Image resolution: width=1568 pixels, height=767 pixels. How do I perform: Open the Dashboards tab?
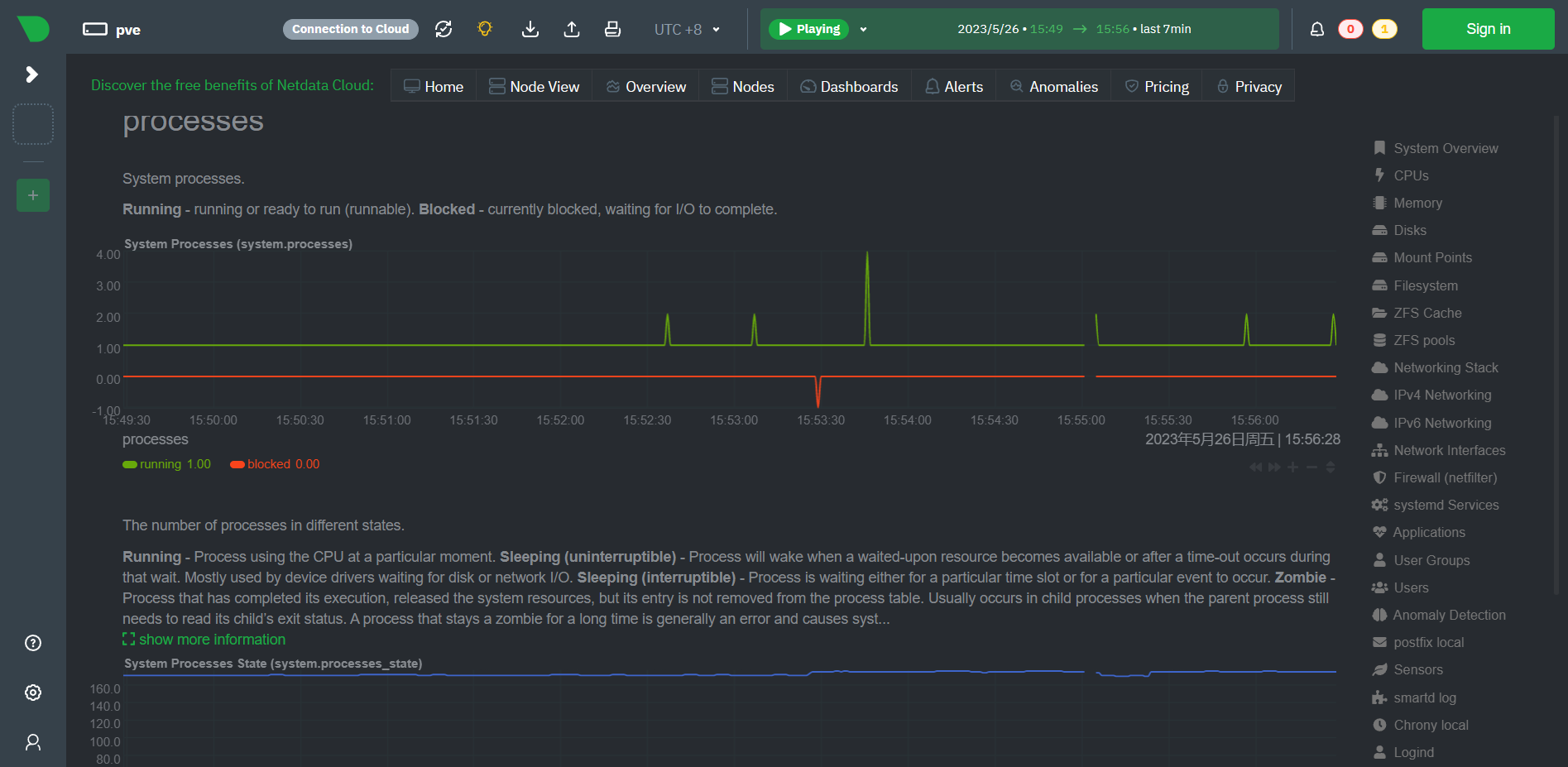(849, 86)
